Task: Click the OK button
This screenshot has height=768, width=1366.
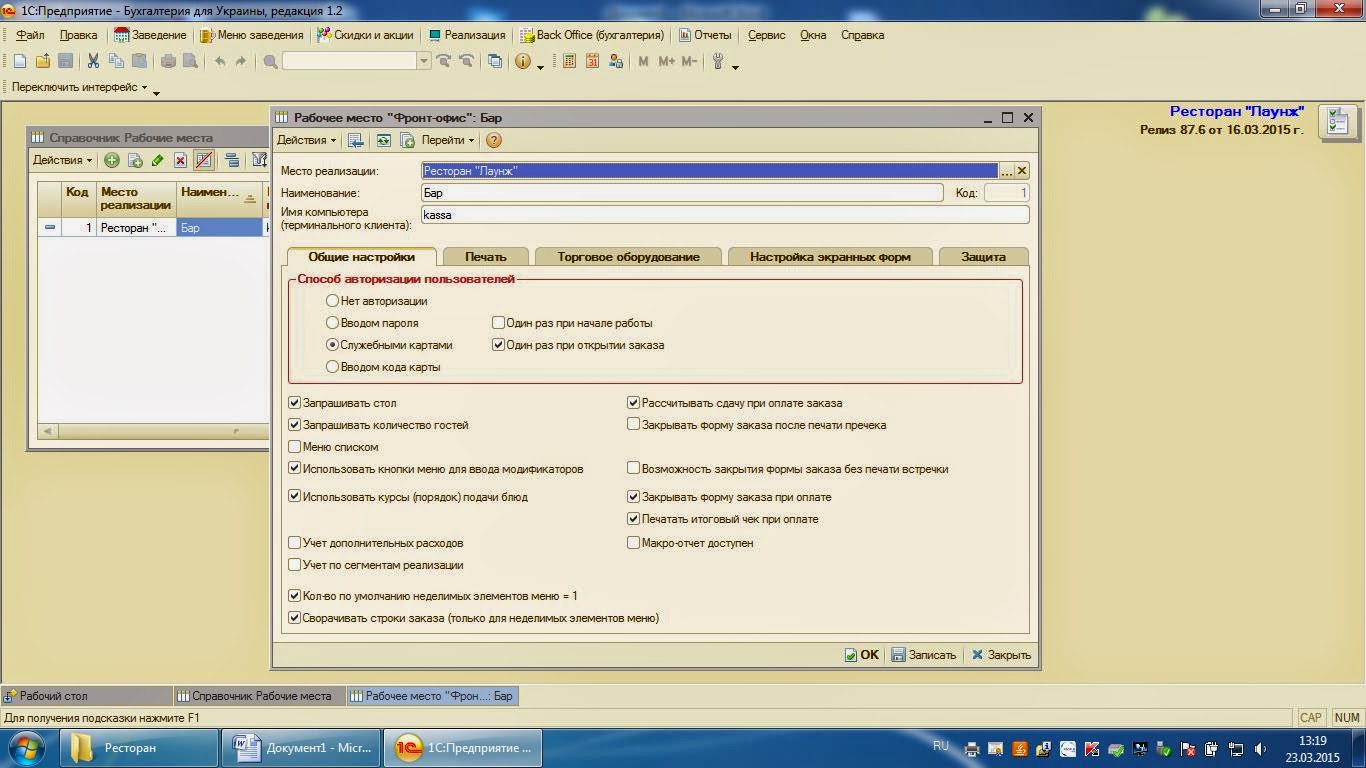Action: point(861,655)
